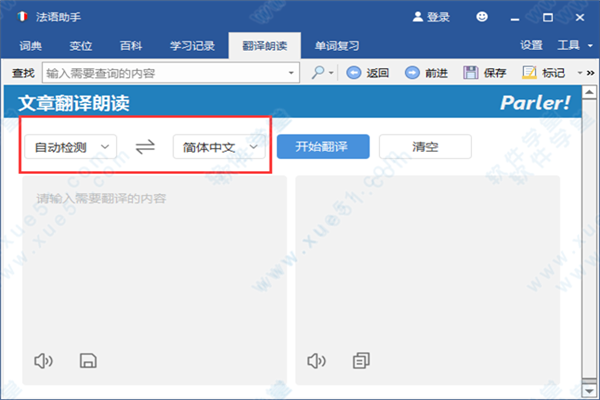Maximize the 法语助手 window
600x400 pixels.
pos(548,18)
